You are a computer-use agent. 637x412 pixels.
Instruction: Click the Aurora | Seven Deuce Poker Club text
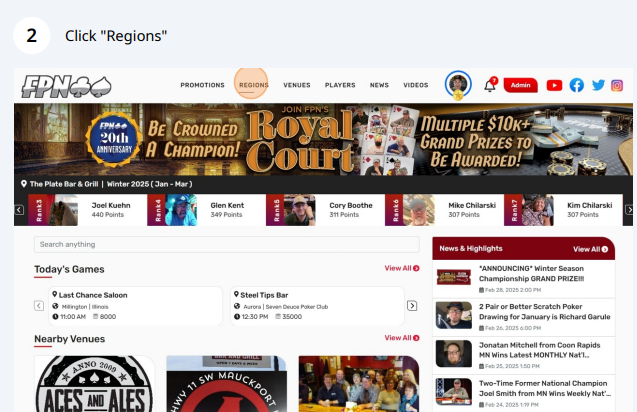(286, 307)
